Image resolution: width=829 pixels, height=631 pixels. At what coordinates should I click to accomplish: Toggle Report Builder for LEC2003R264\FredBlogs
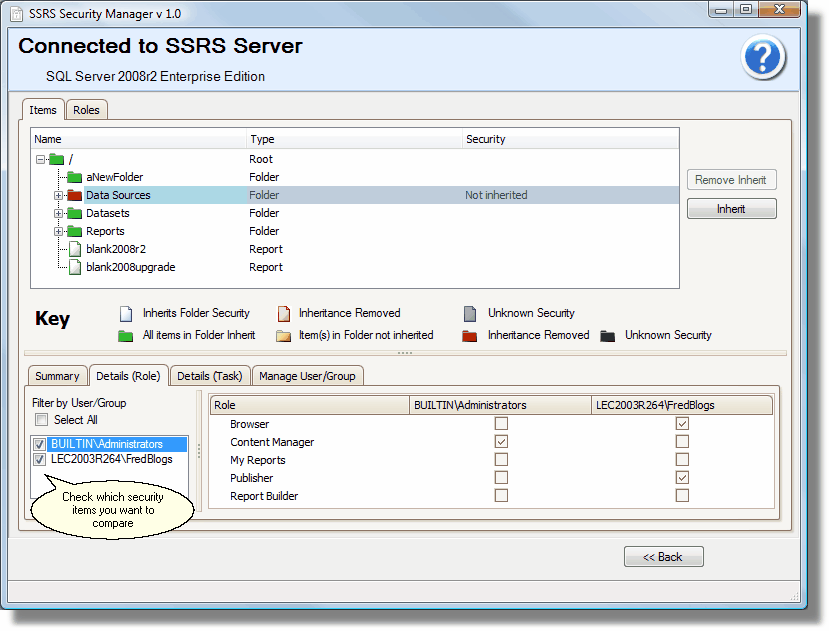pos(683,496)
